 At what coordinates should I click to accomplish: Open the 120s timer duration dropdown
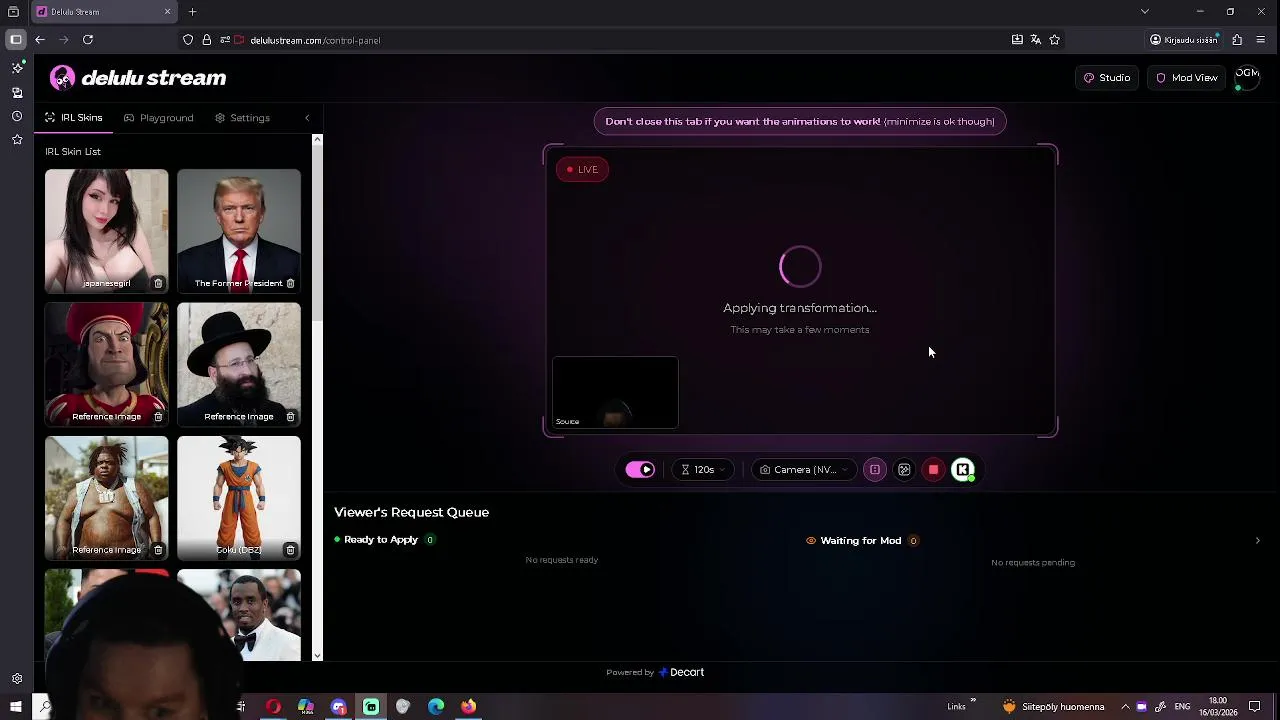pyautogui.click(x=703, y=470)
